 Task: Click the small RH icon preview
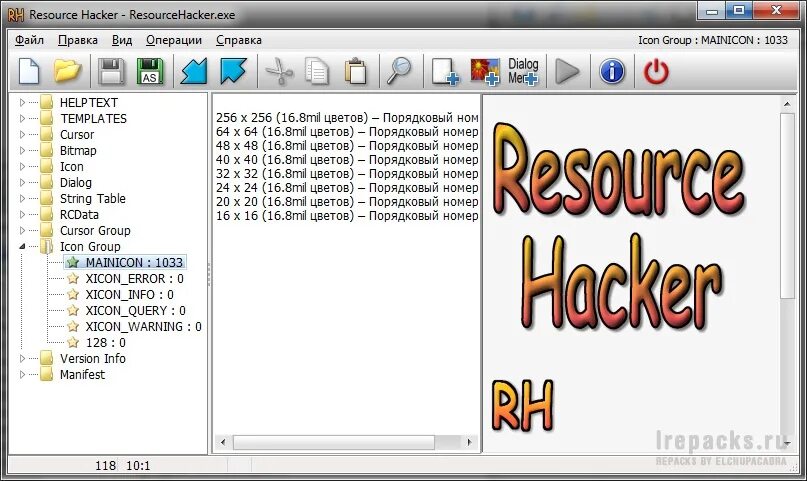click(522, 405)
